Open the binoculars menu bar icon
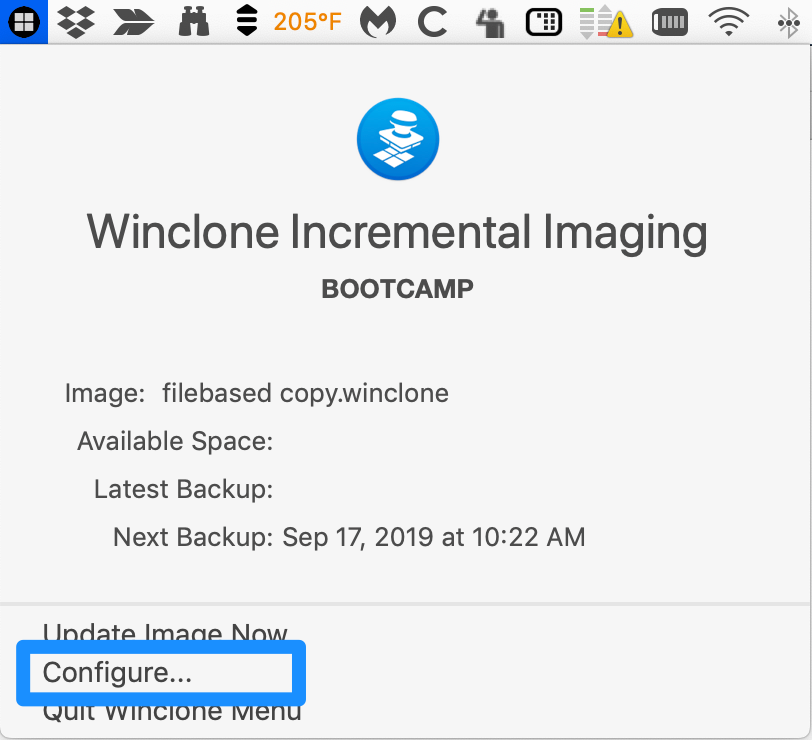The height and width of the screenshot is (740, 812). (194, 22)
